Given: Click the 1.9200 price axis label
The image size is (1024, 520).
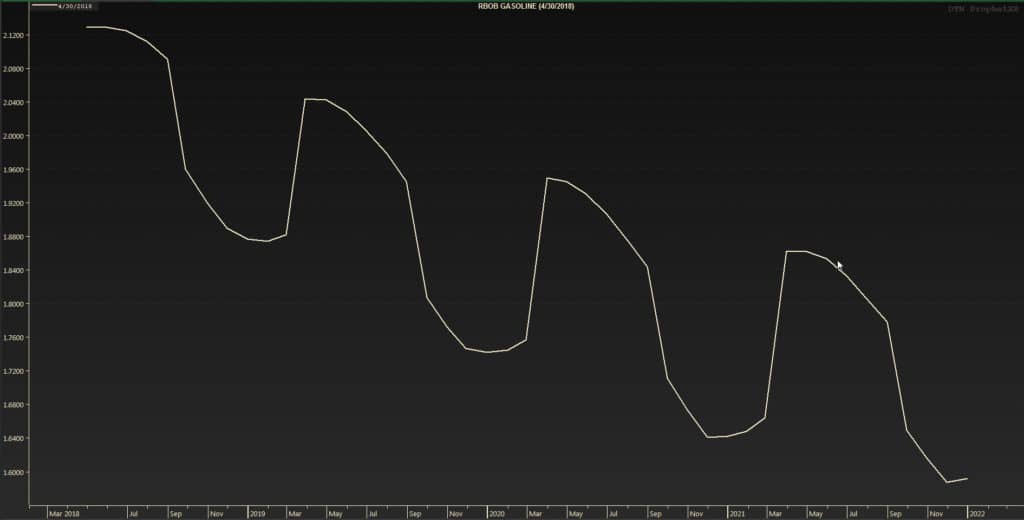Looking at the screenshot, I should pyautogui.click(x=12, y=203).
